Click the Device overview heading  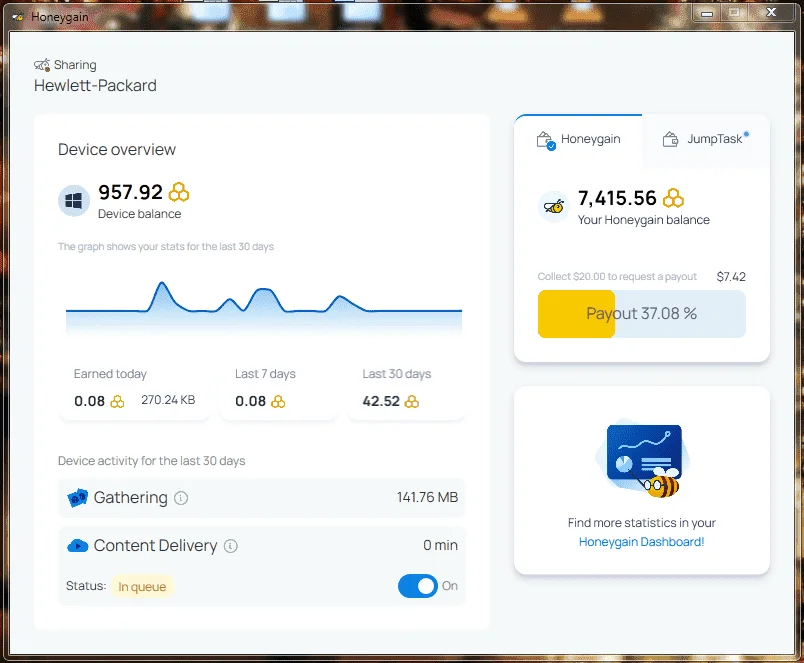(117, 150)
